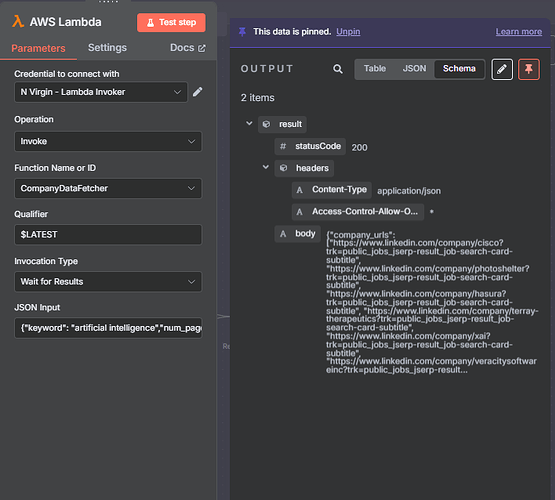Screen dimensions: 555x500
Task: Click the result object cube icon
Action: 266,124
